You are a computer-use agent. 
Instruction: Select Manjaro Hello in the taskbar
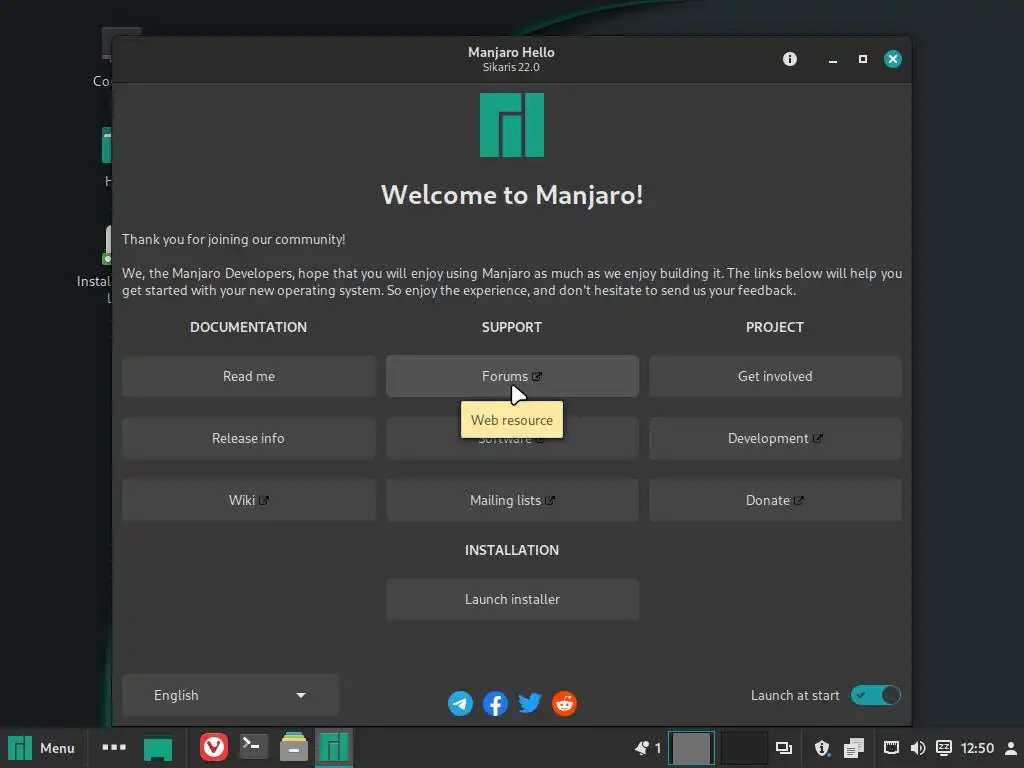click(334, 748)
